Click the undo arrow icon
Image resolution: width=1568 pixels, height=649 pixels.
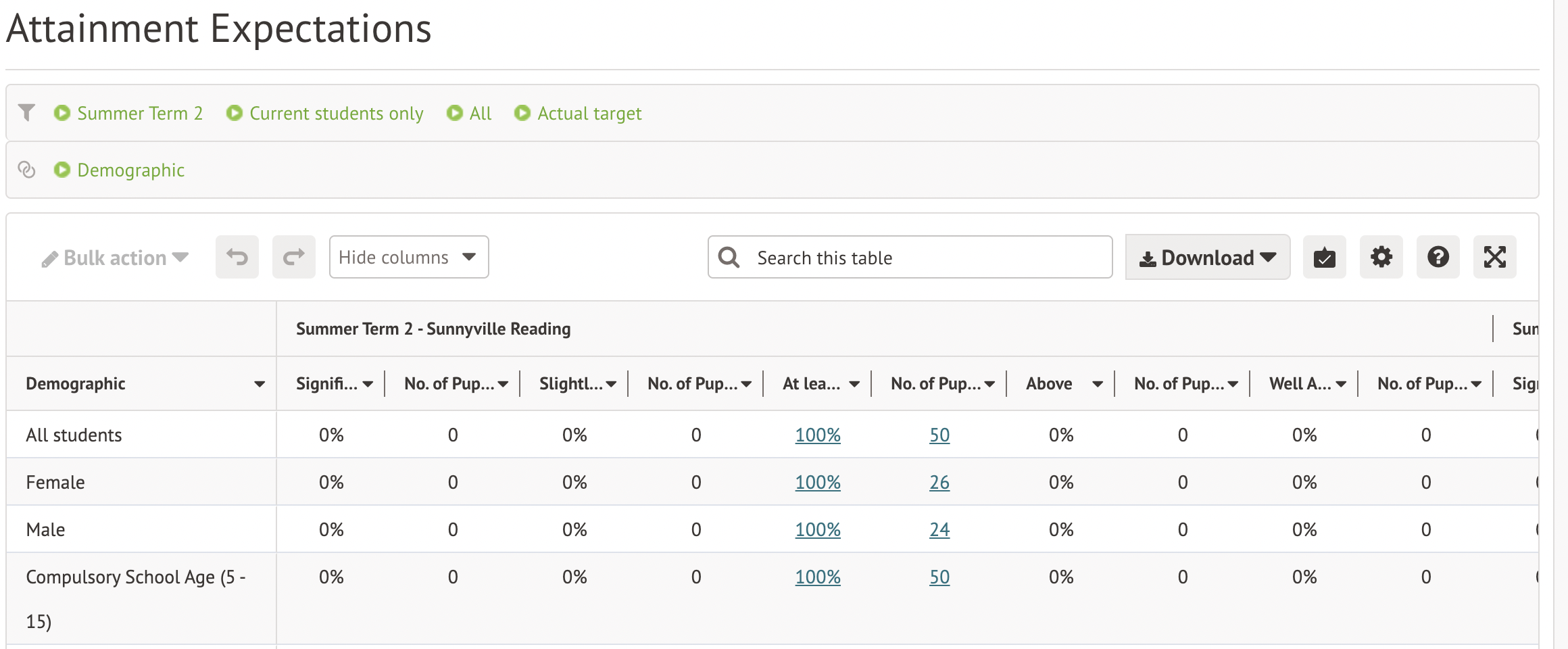(x=237, y=258)
